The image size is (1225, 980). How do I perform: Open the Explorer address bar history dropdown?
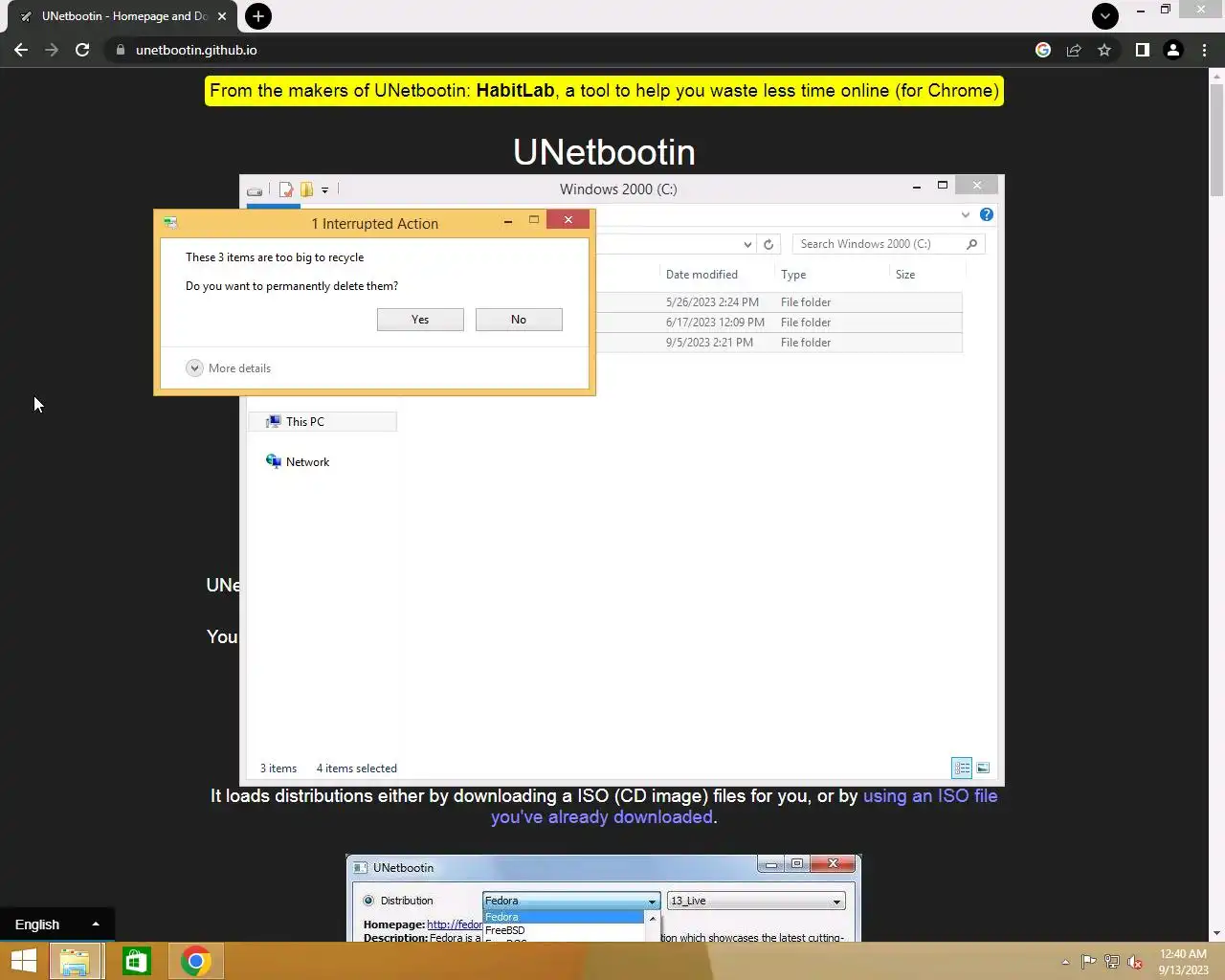point(747,244)
